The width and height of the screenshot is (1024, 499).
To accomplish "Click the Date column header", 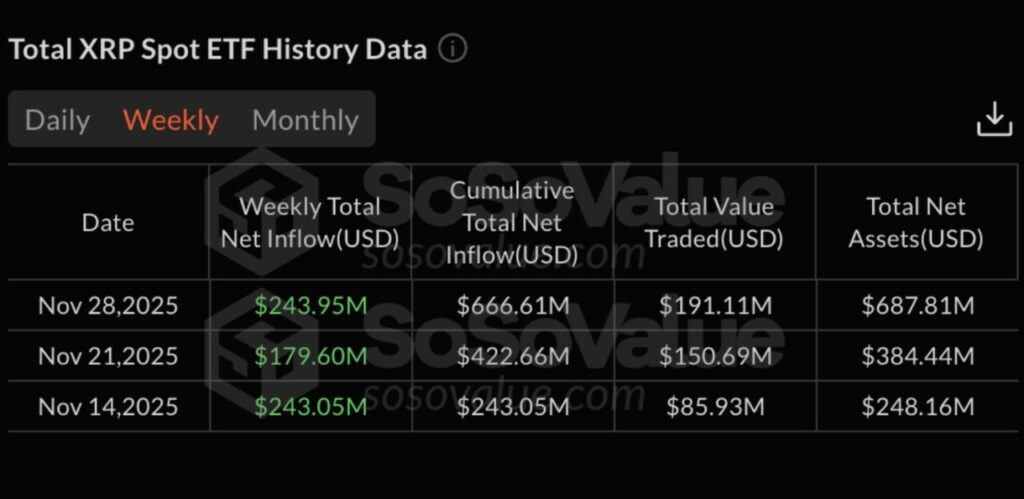I will [108, 222].
